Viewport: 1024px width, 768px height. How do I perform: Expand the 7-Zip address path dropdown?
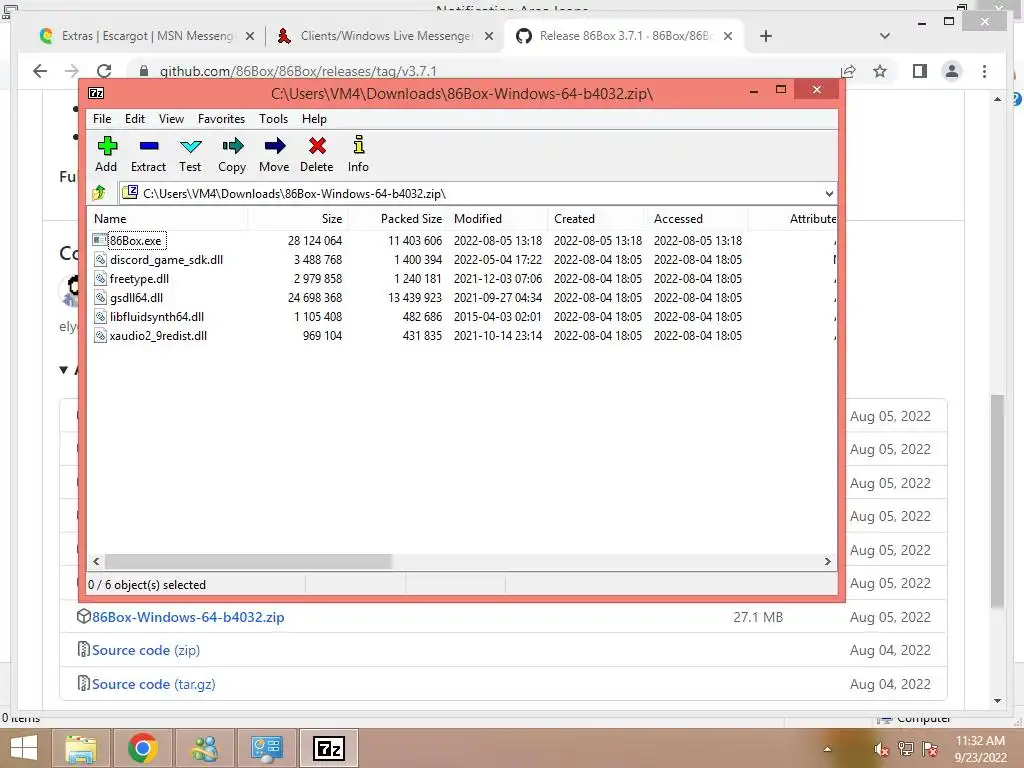(829, 193)
